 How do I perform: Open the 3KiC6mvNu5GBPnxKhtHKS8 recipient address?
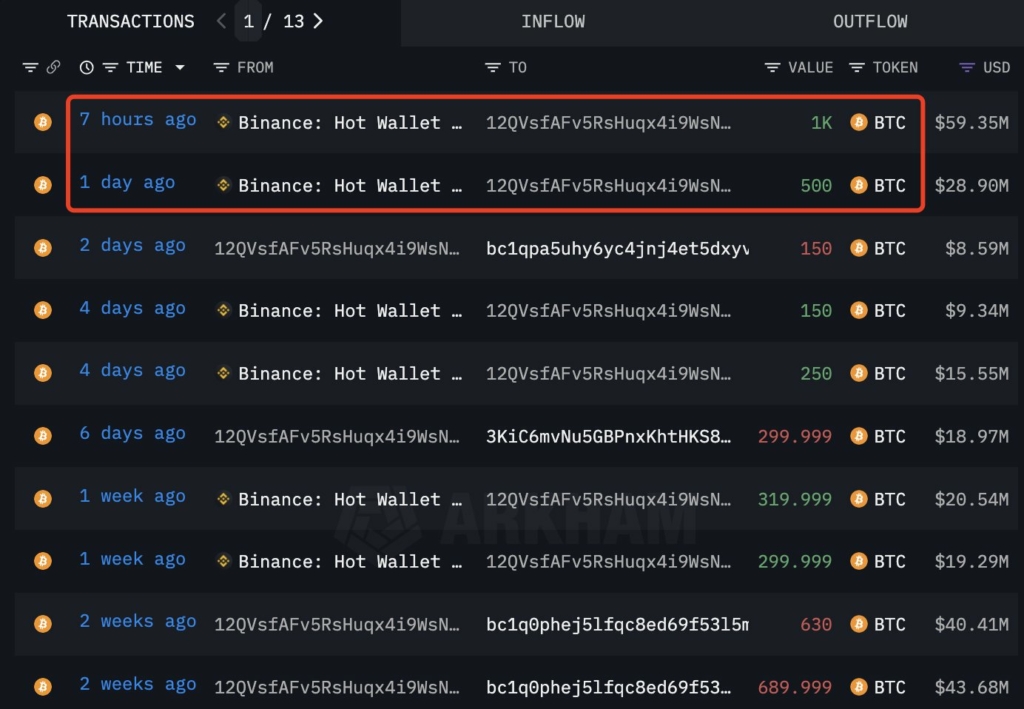(609, 436)
